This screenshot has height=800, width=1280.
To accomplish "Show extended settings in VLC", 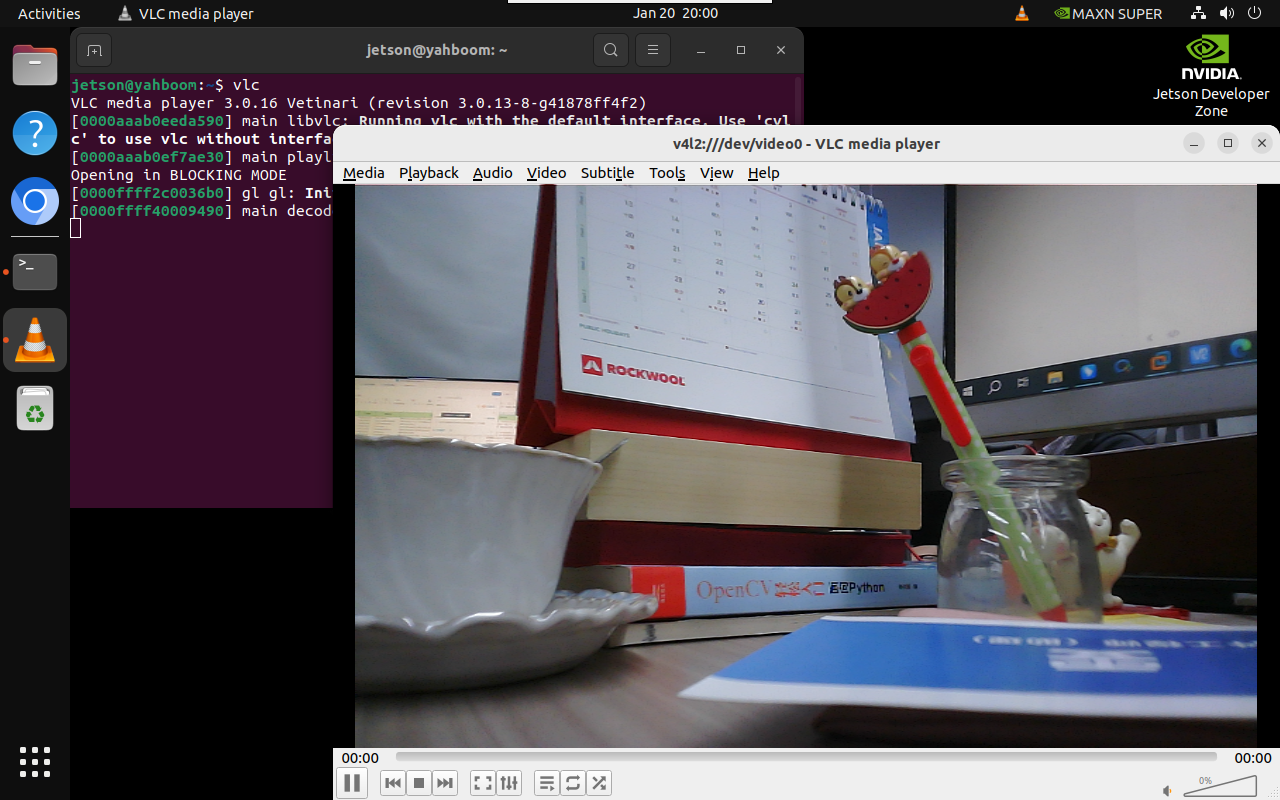I will point(509,783).
